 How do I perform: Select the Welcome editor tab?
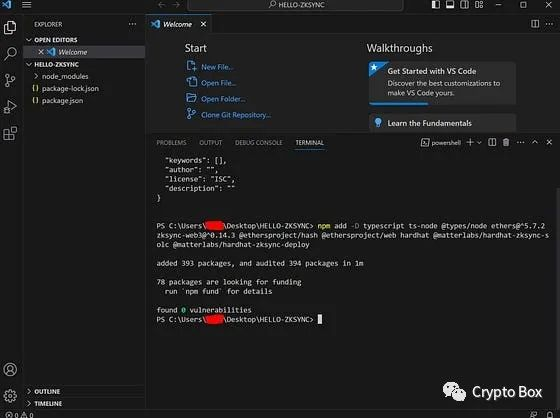pos(178,24)
